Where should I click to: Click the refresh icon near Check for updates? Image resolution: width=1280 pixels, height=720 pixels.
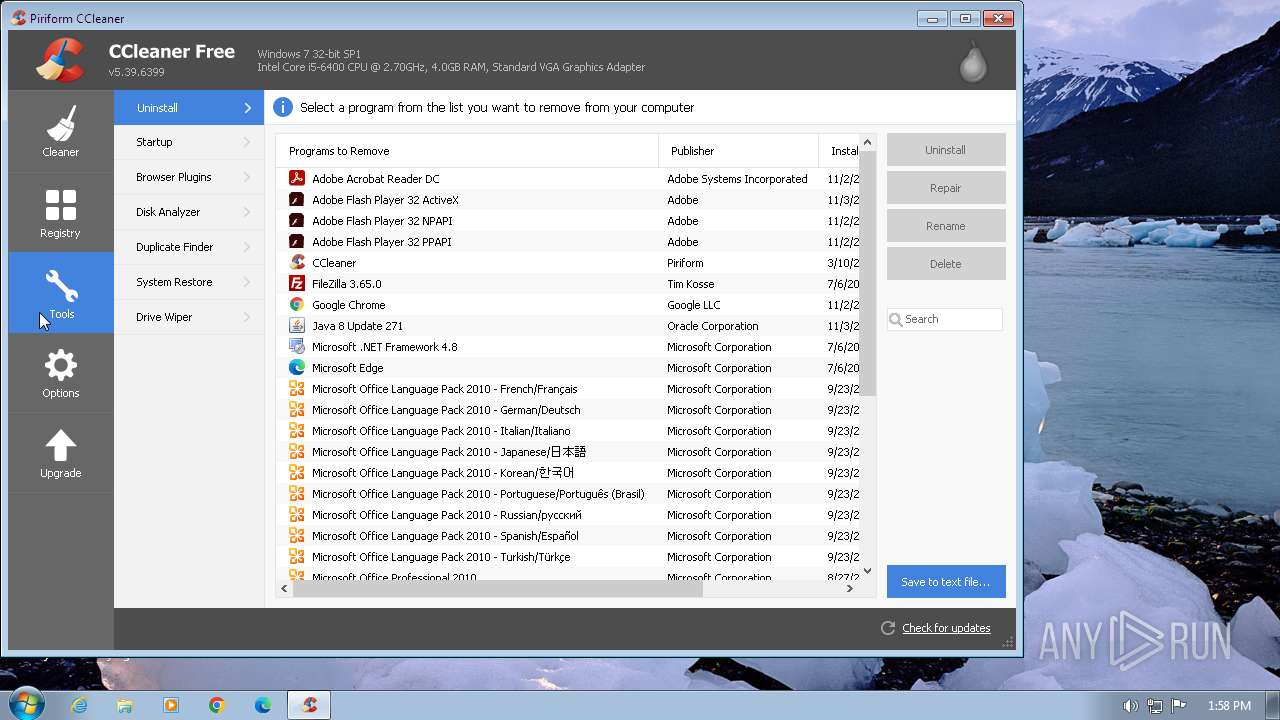887,628
